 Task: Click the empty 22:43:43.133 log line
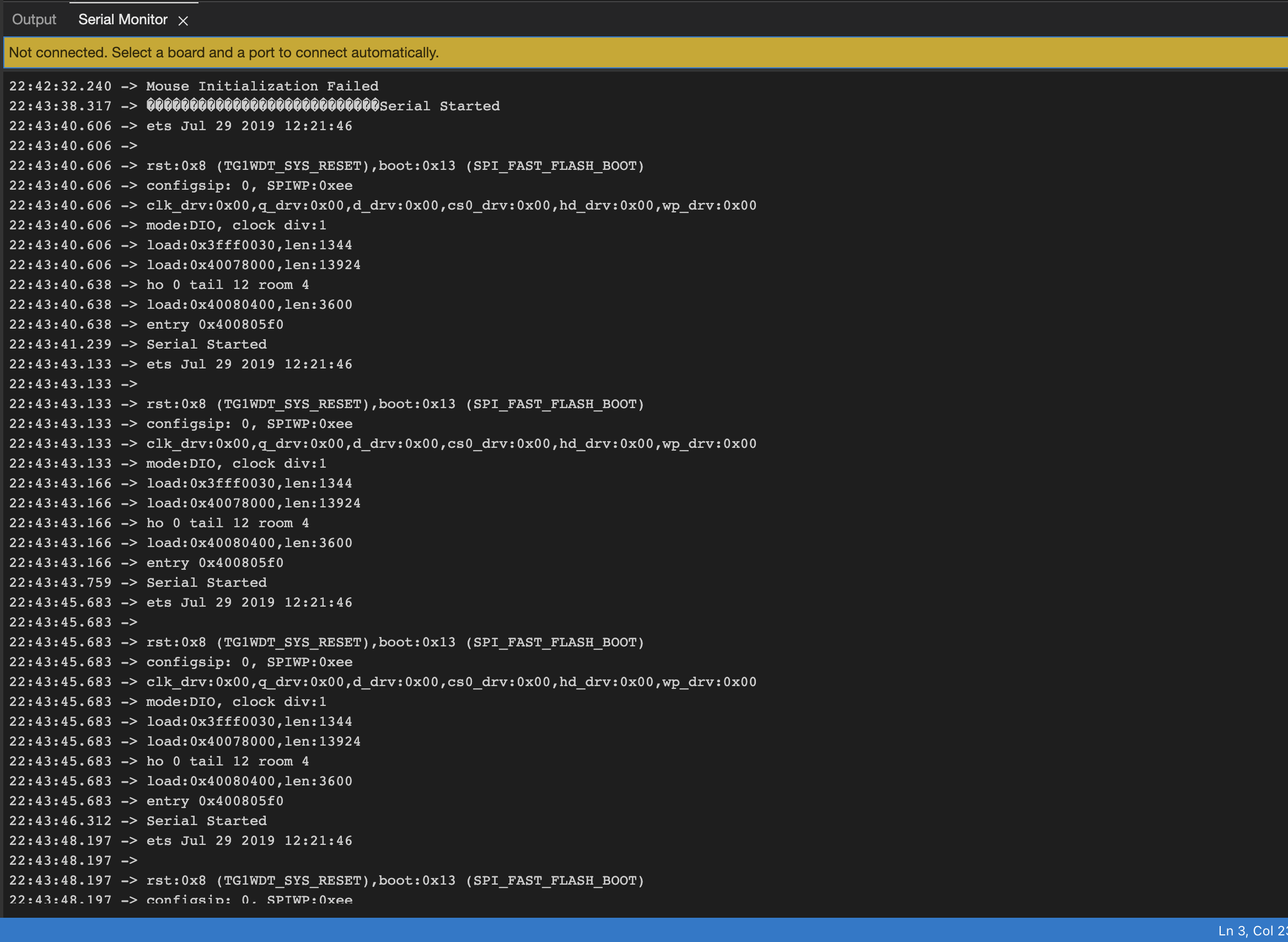73,384
